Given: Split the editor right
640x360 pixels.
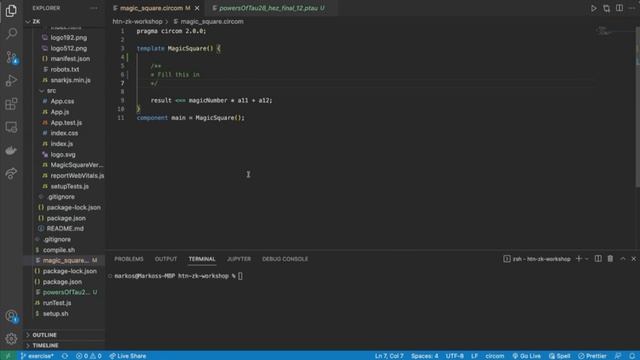Looking at the screenshot, I should pos(620,8).
